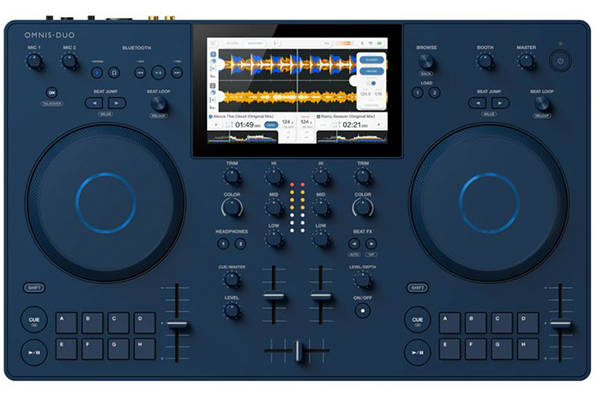The width and height of the screenshot is (600, 400).
Task: Click the Beat FX next arrow
Action: (x=371, y=243)
